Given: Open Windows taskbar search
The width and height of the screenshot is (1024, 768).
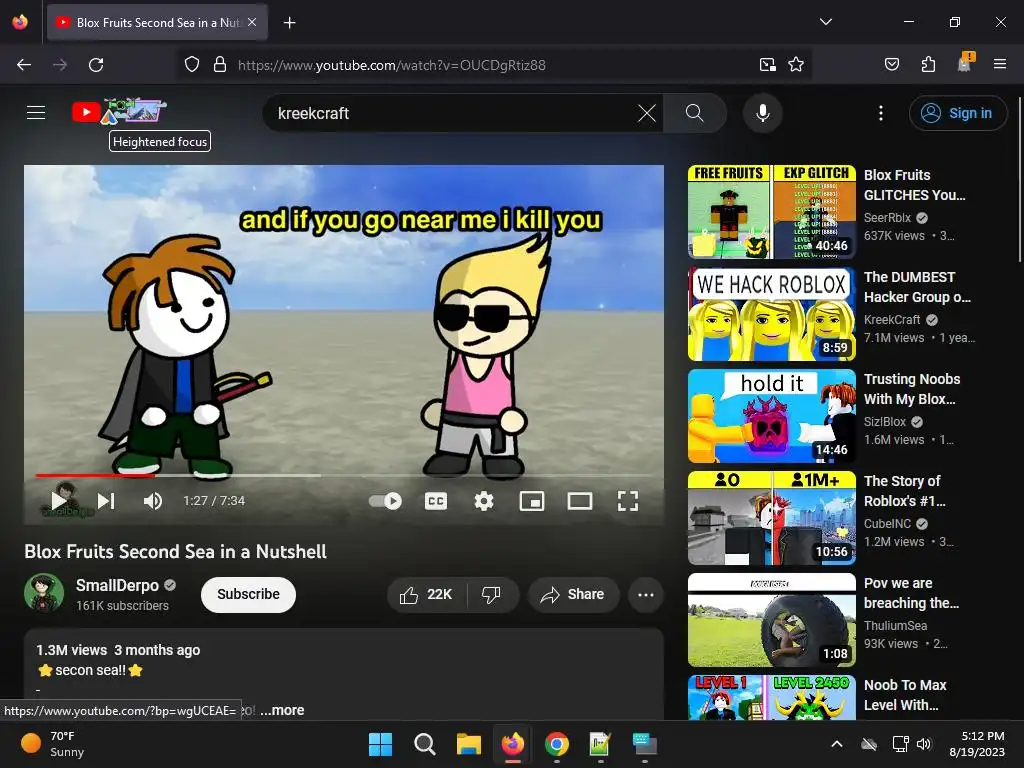Looking at the screenshot, I should click(424, 744).
